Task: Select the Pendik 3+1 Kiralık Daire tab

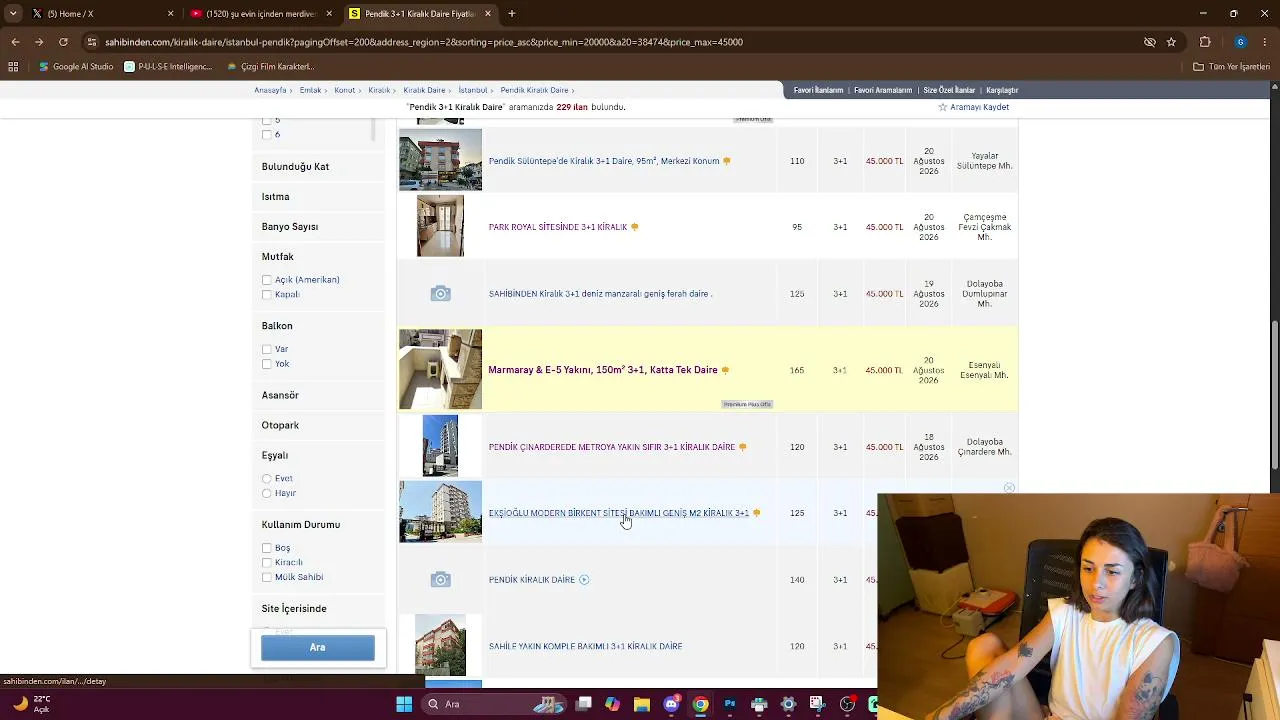Action: point(420,14)
